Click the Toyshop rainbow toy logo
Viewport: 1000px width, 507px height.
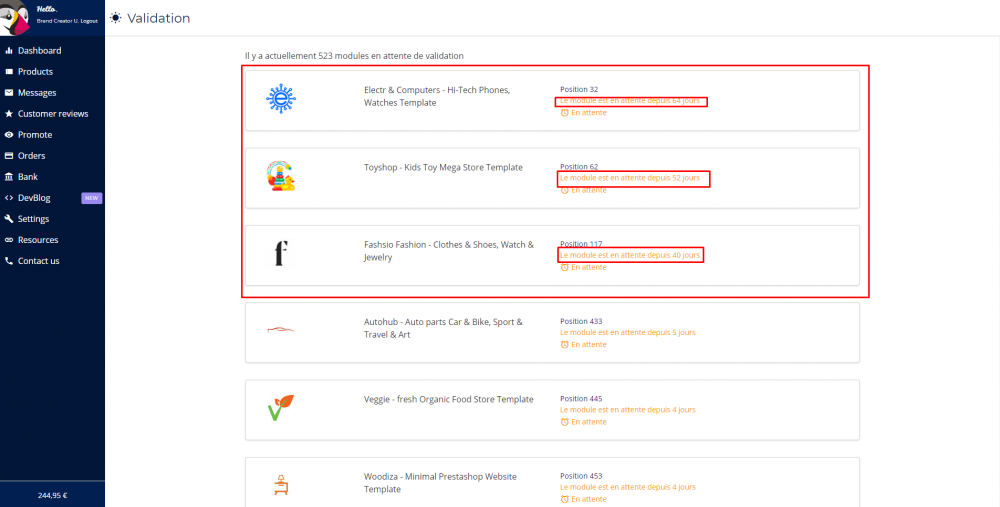pyautogui.click(x=281, y=176)
